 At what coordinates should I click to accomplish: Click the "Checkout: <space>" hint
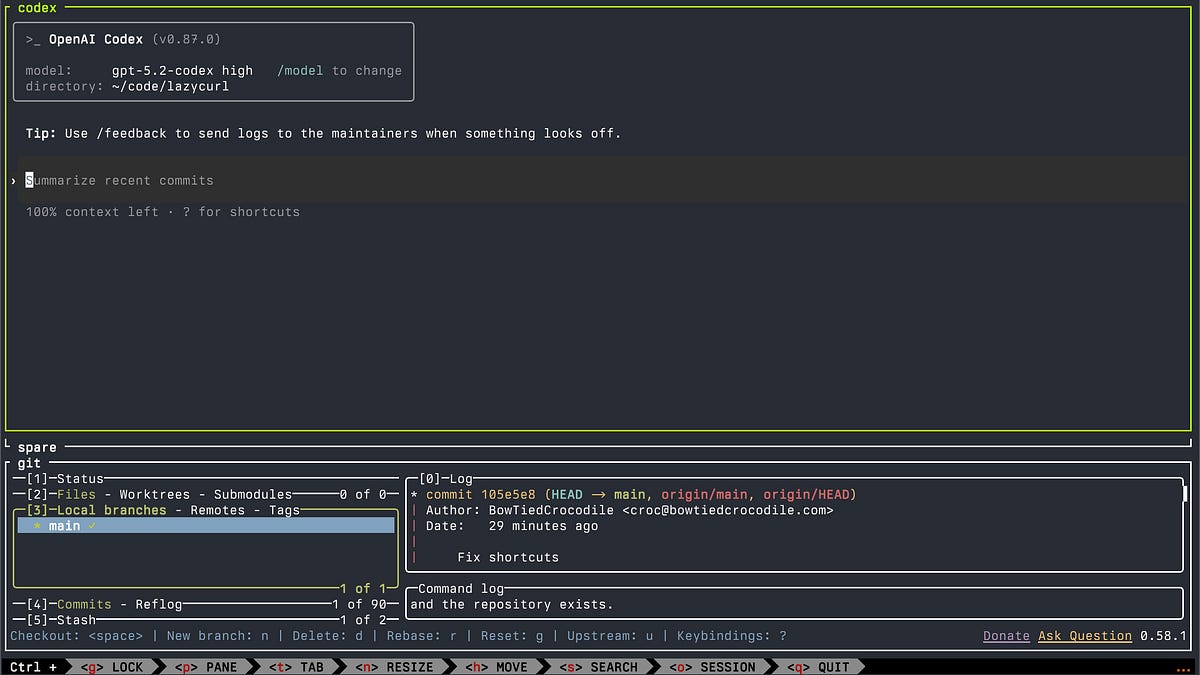[x=76, y=635]
